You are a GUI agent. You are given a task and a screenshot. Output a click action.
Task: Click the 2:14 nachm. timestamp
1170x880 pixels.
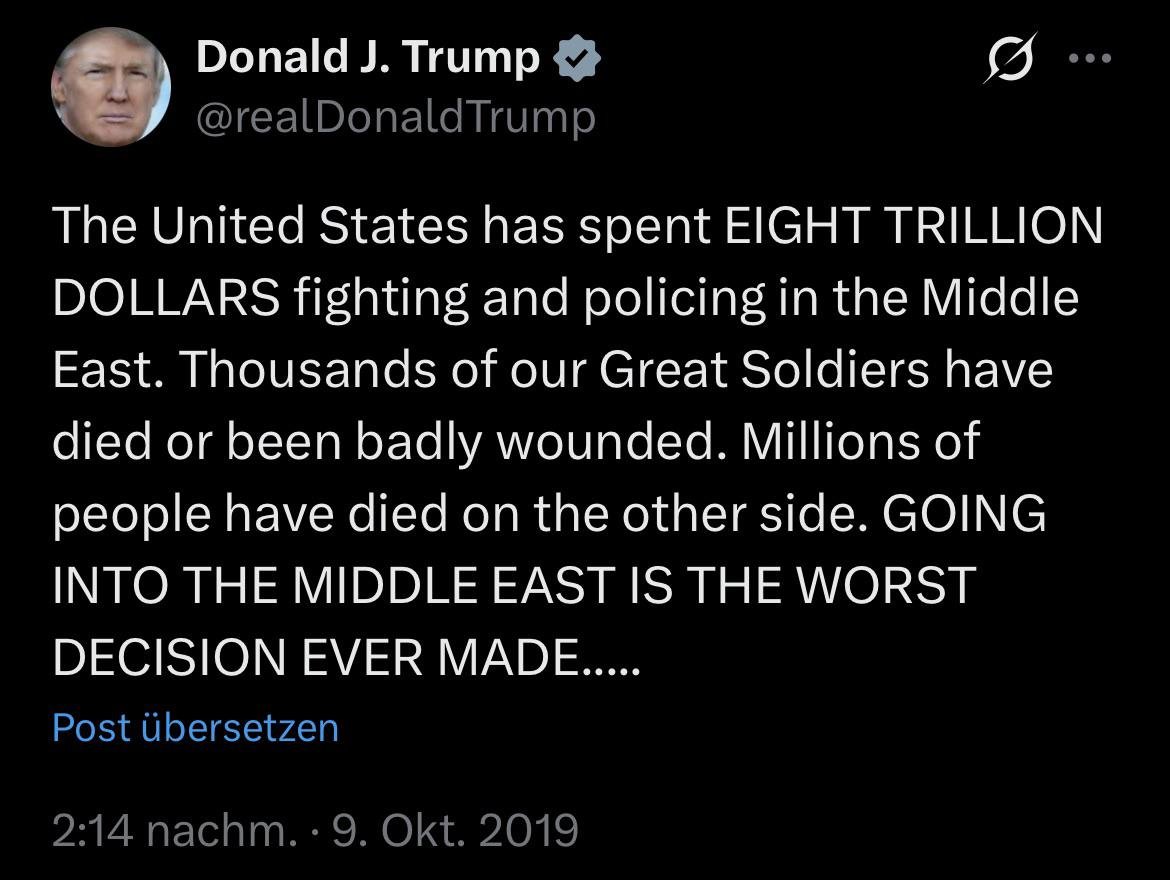coord(174,830)
